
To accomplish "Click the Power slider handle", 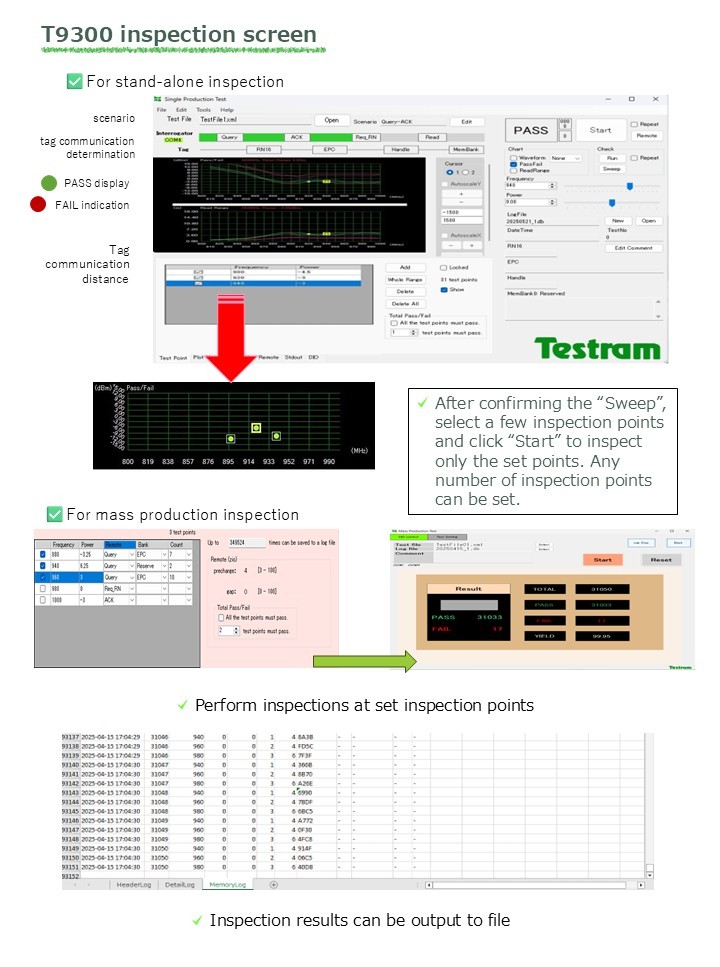I will [x=612, y=203].
